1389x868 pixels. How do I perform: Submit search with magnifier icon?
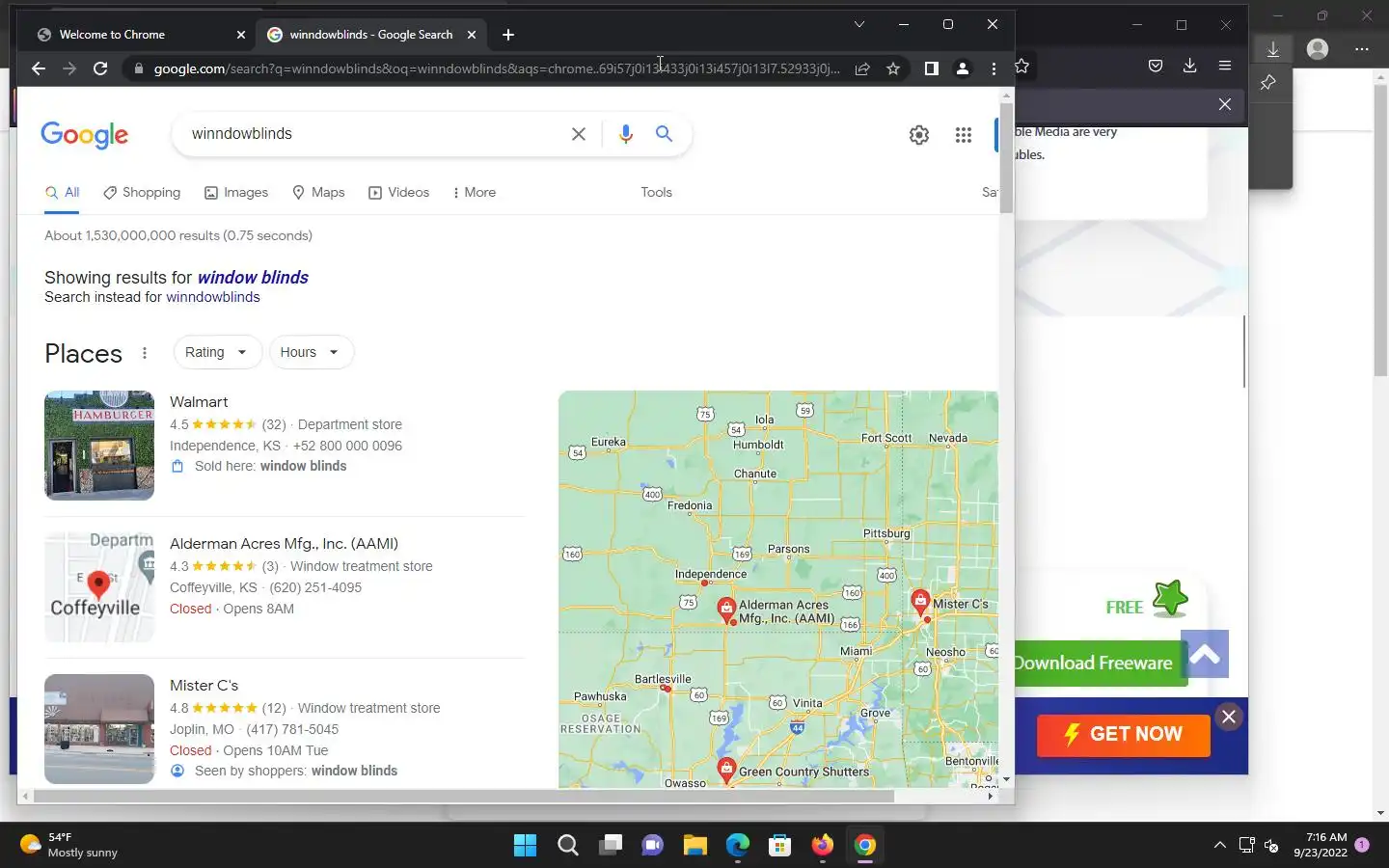point(664,134)
